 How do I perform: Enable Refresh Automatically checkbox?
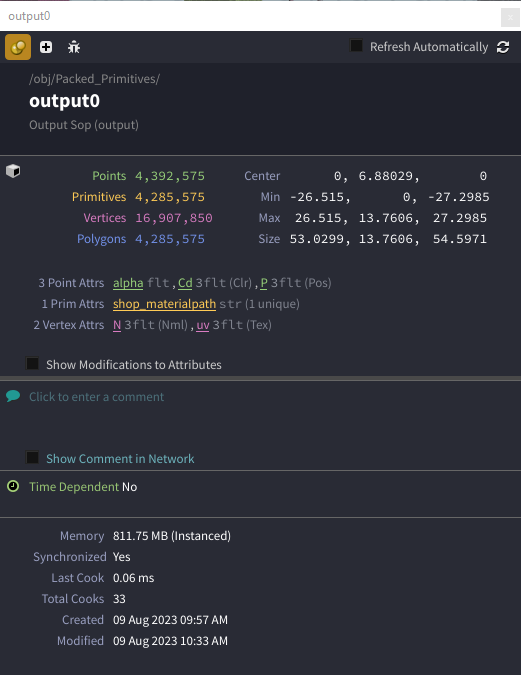tap(356, 45)
